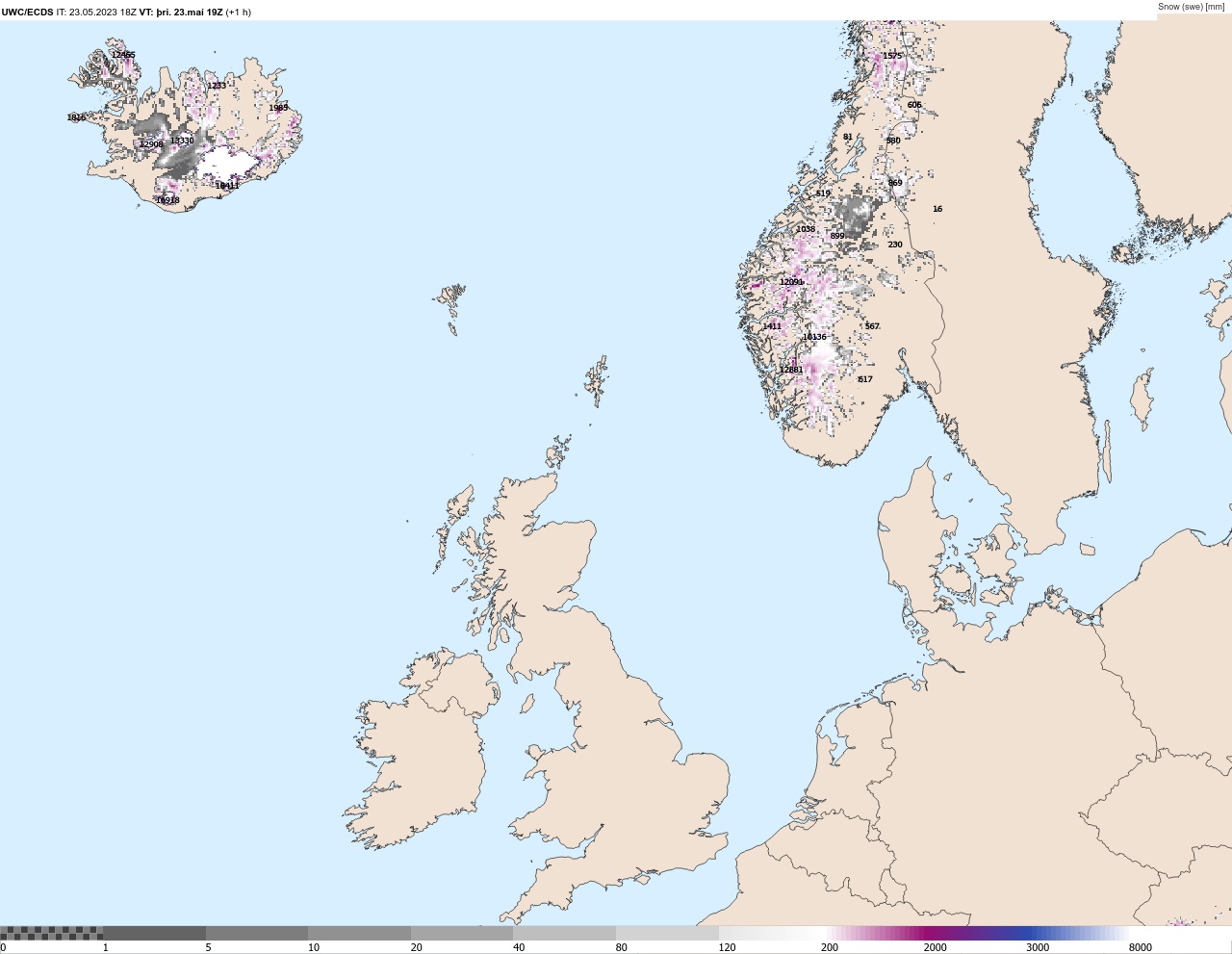Click the legend segment between 80 and 120
The image size is (1232, 954).
click(667, 933)
